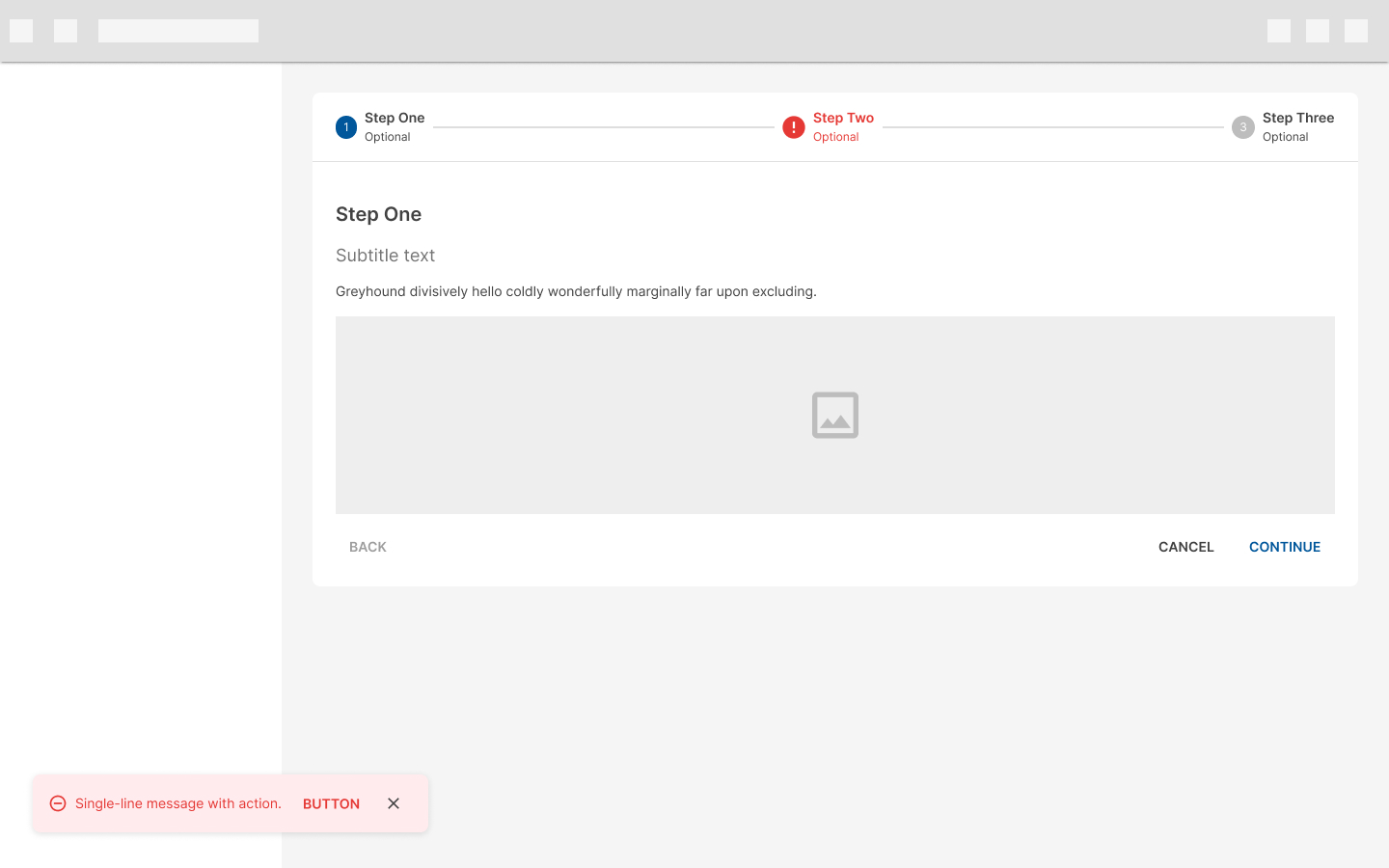The height and width of the screenshot is (868, 1389).
Task: Dismiss the snackbar with the X icon
Action: pyautogui.click(x=394, y=803)
